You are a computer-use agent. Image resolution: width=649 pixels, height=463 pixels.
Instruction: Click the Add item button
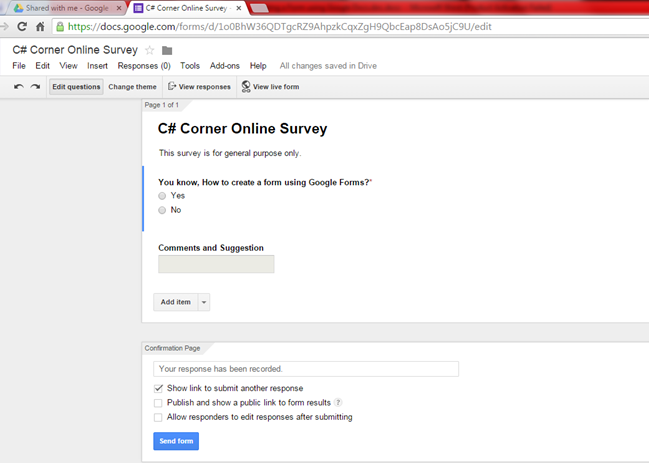point(176,302)
